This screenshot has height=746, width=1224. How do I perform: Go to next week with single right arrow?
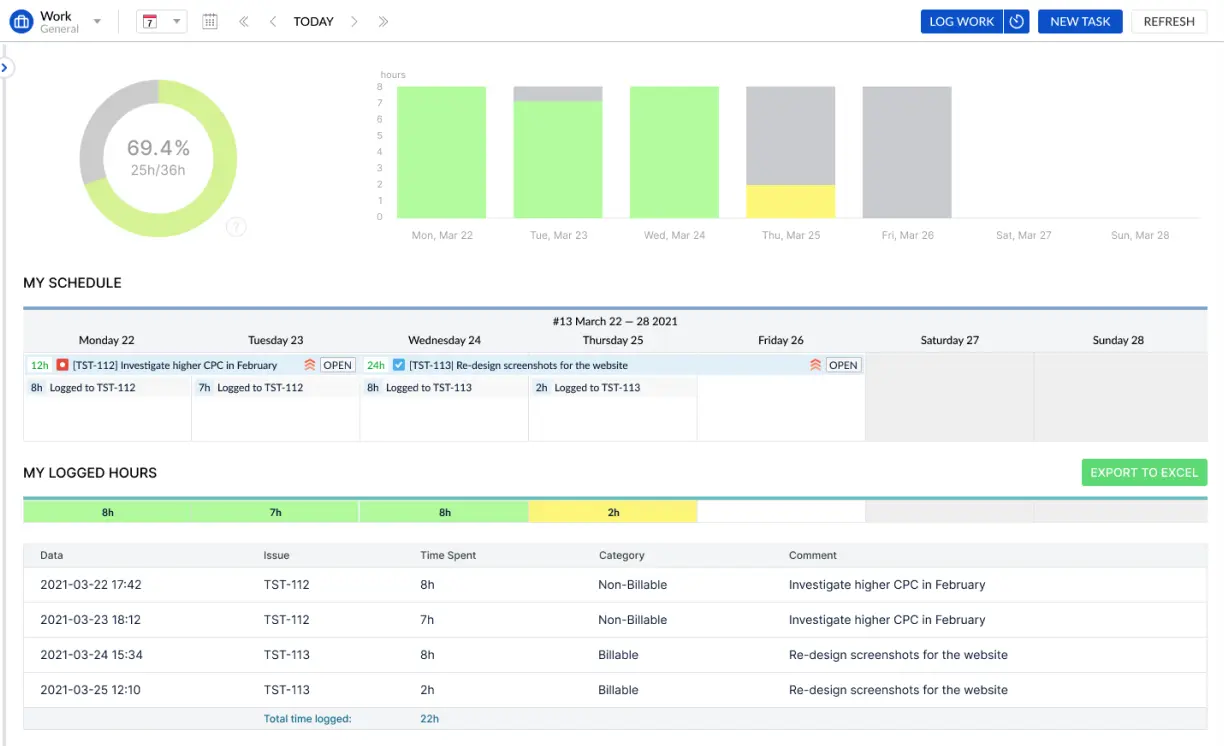coord(354,22)
